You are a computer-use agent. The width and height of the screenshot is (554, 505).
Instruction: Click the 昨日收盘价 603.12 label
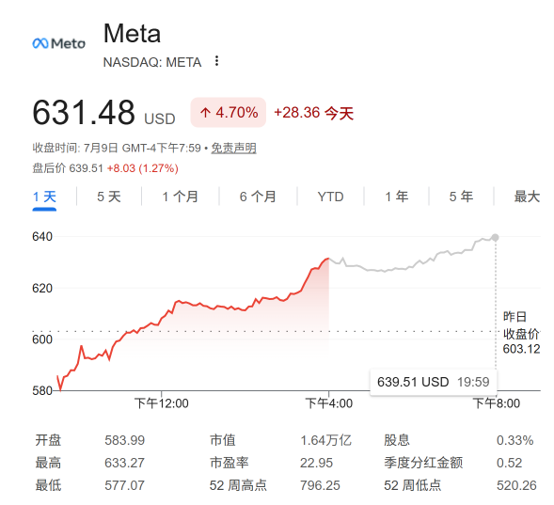(x=521, y=333)
